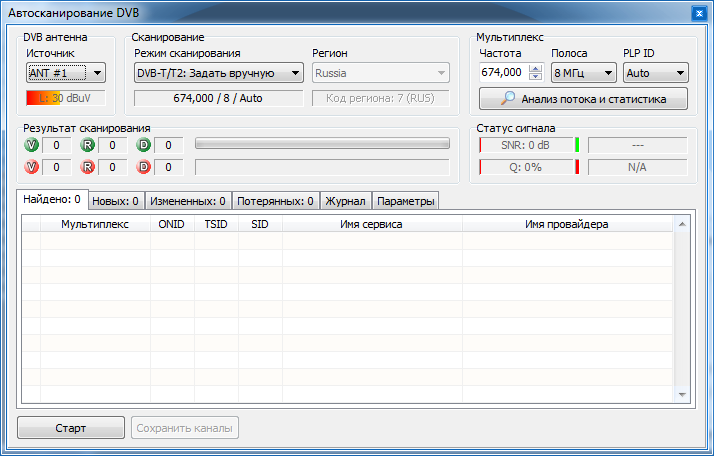Click the antenna signal level bar
Viewport: 714px width, 456px height.
66,98
